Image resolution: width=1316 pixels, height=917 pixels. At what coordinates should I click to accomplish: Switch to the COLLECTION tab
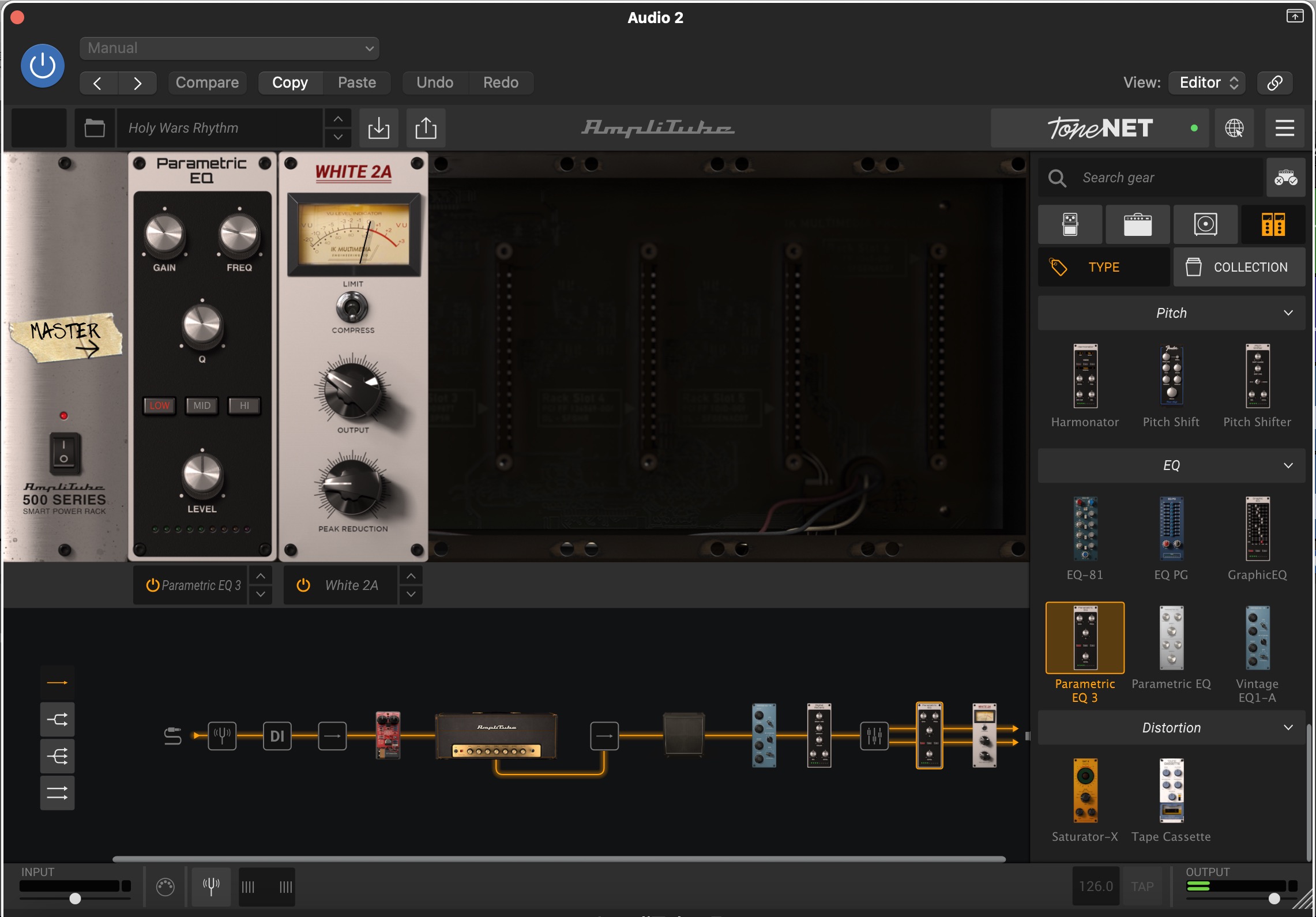coord(1239,267)
